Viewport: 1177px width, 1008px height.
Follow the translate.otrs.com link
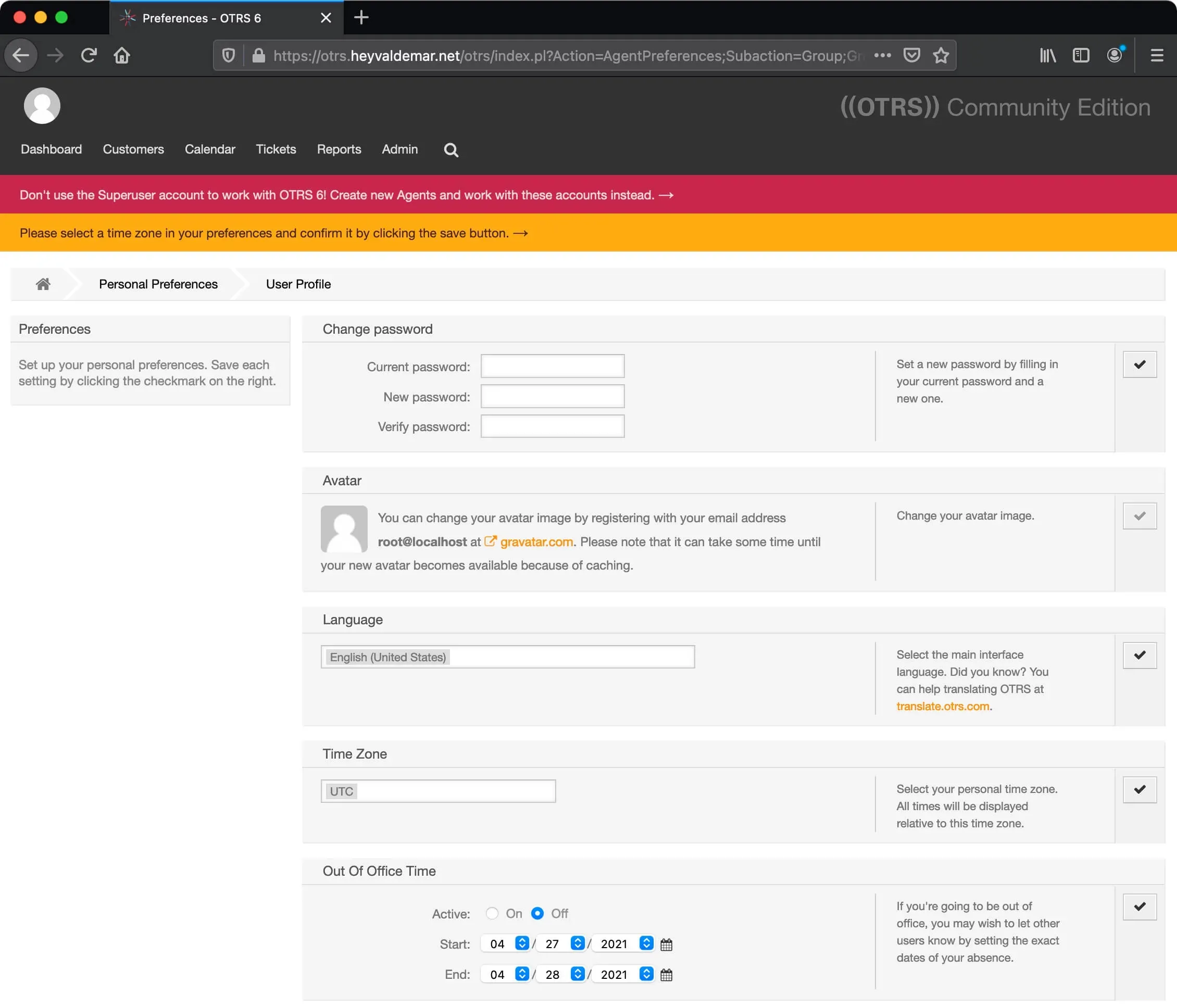pyautogui.click(x=943, y=706)
